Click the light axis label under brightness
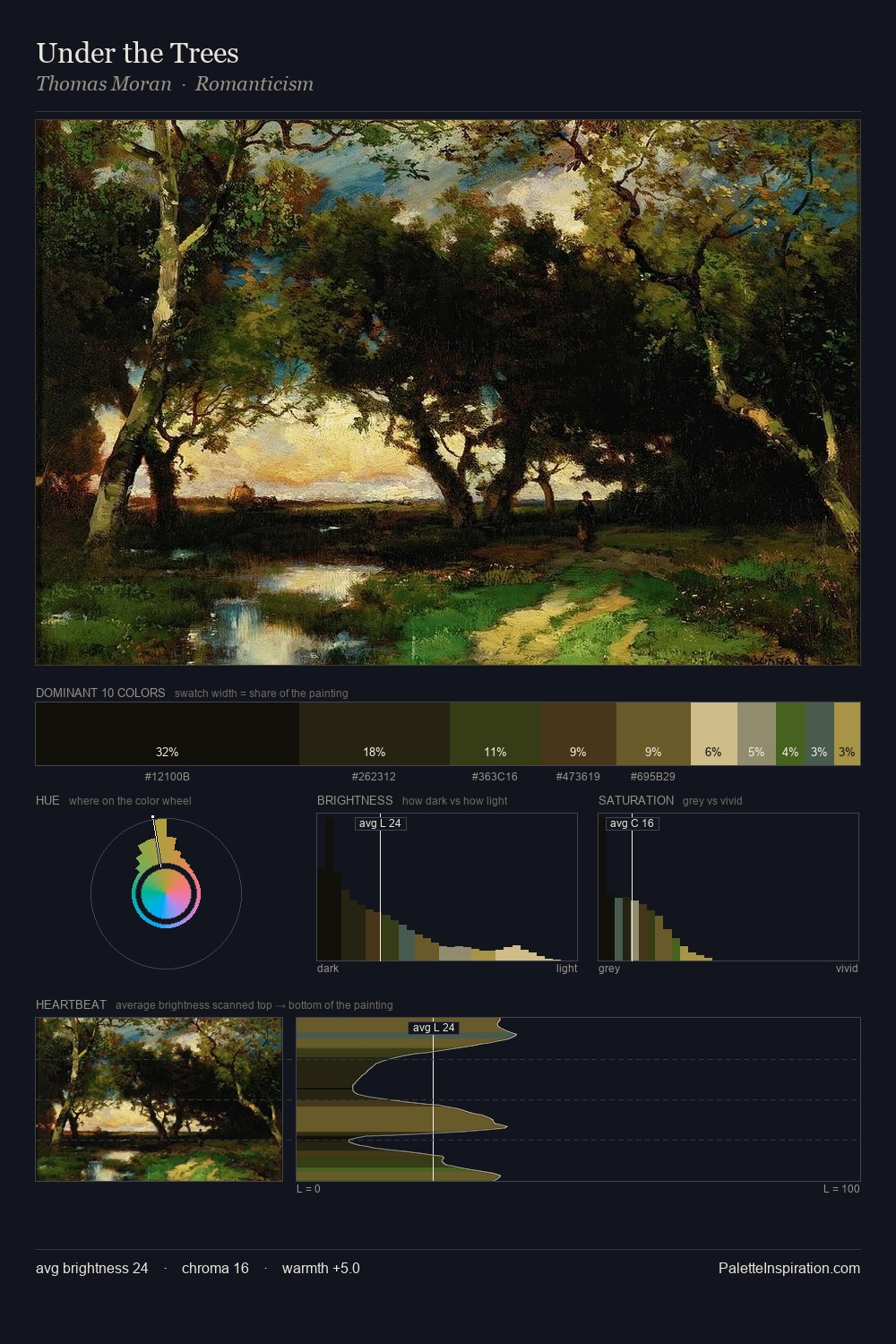The image size is (896, 1344). (x=566, y=969)
